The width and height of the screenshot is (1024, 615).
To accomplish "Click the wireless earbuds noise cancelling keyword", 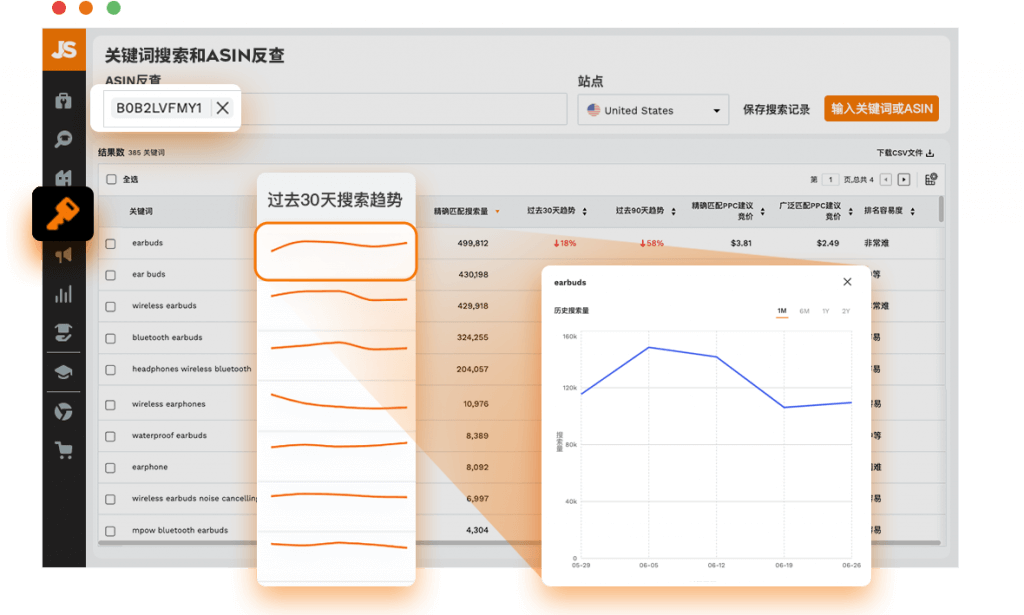I will [195, 498].
